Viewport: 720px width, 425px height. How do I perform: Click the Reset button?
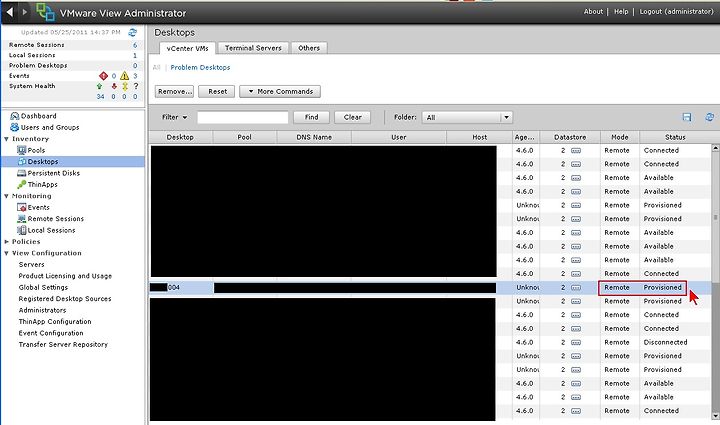217,91
